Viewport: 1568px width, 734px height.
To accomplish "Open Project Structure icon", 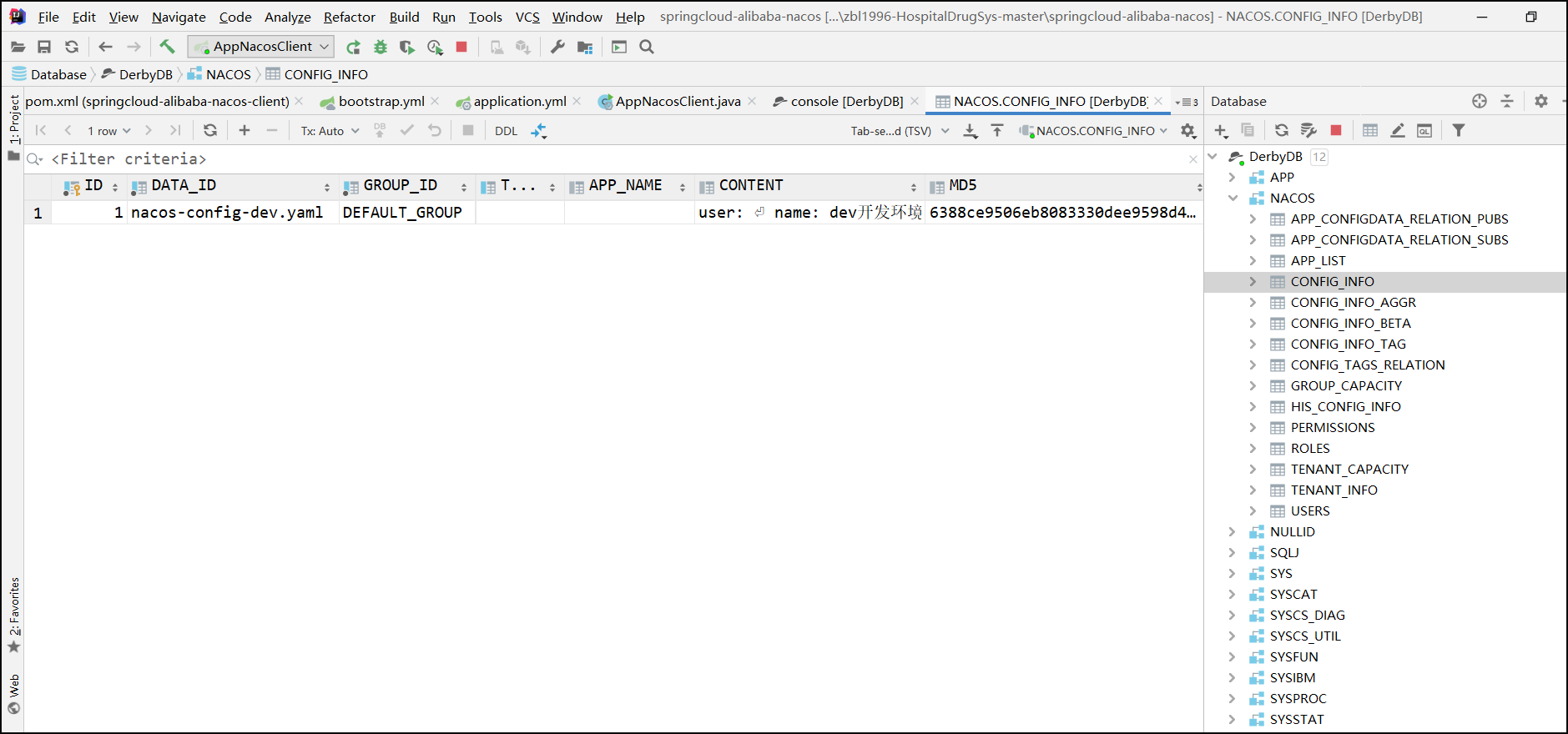I will coord(585,47).
